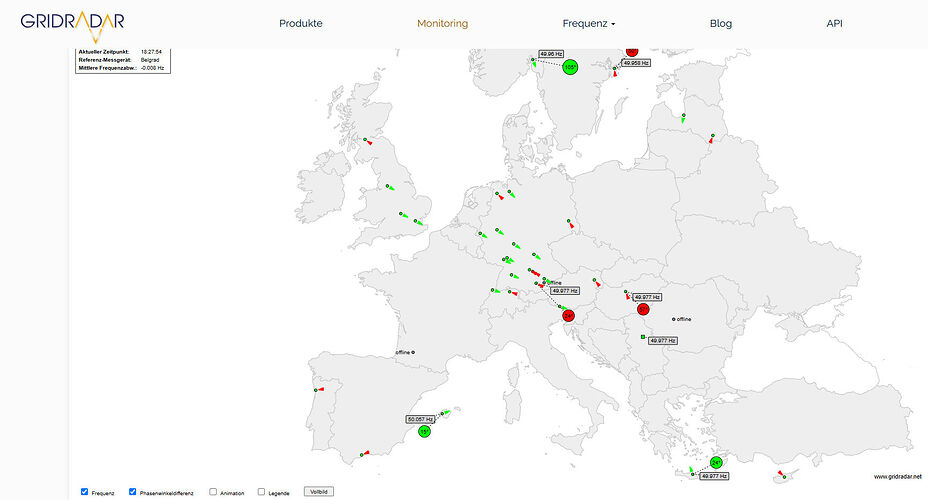
Task: Select the red marker in eastern Switzerland
Action: pos(513,292)
